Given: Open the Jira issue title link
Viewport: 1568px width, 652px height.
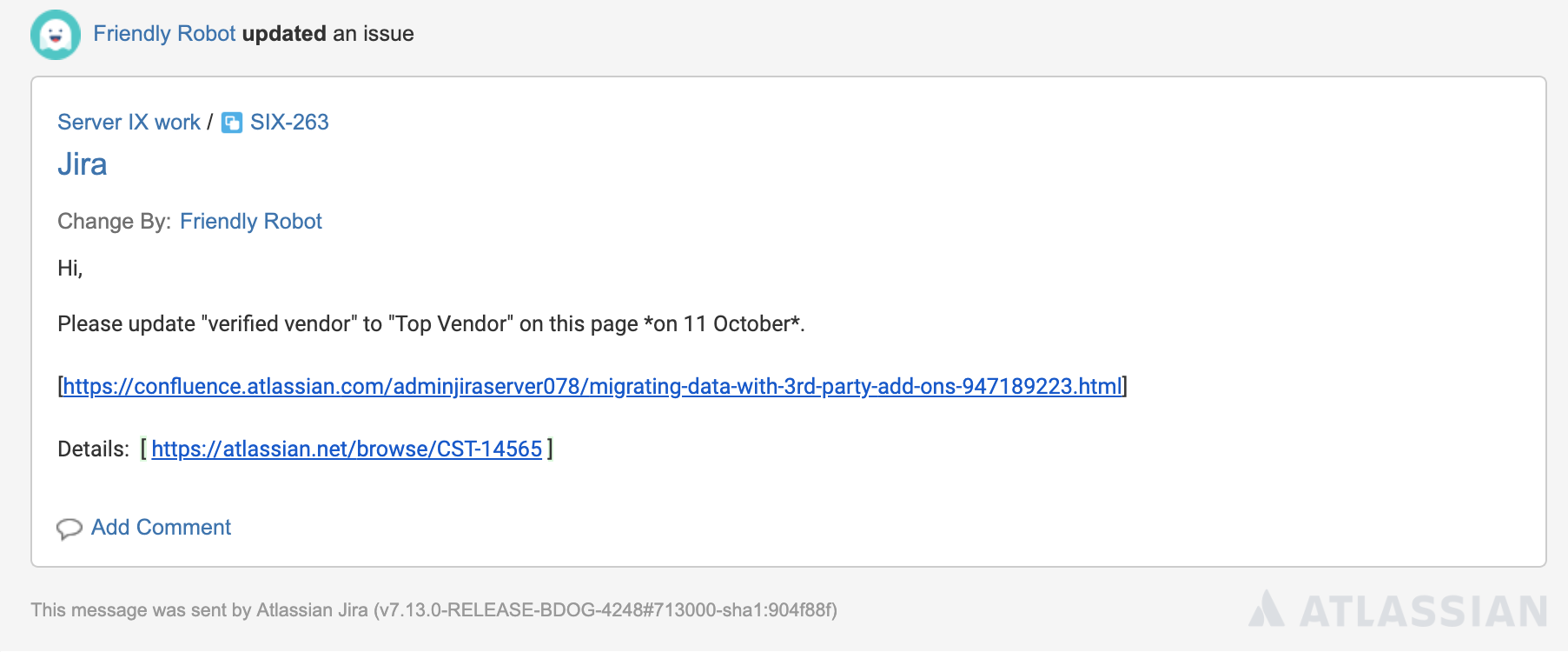Looking at the screenshot, I should (83, 165).
